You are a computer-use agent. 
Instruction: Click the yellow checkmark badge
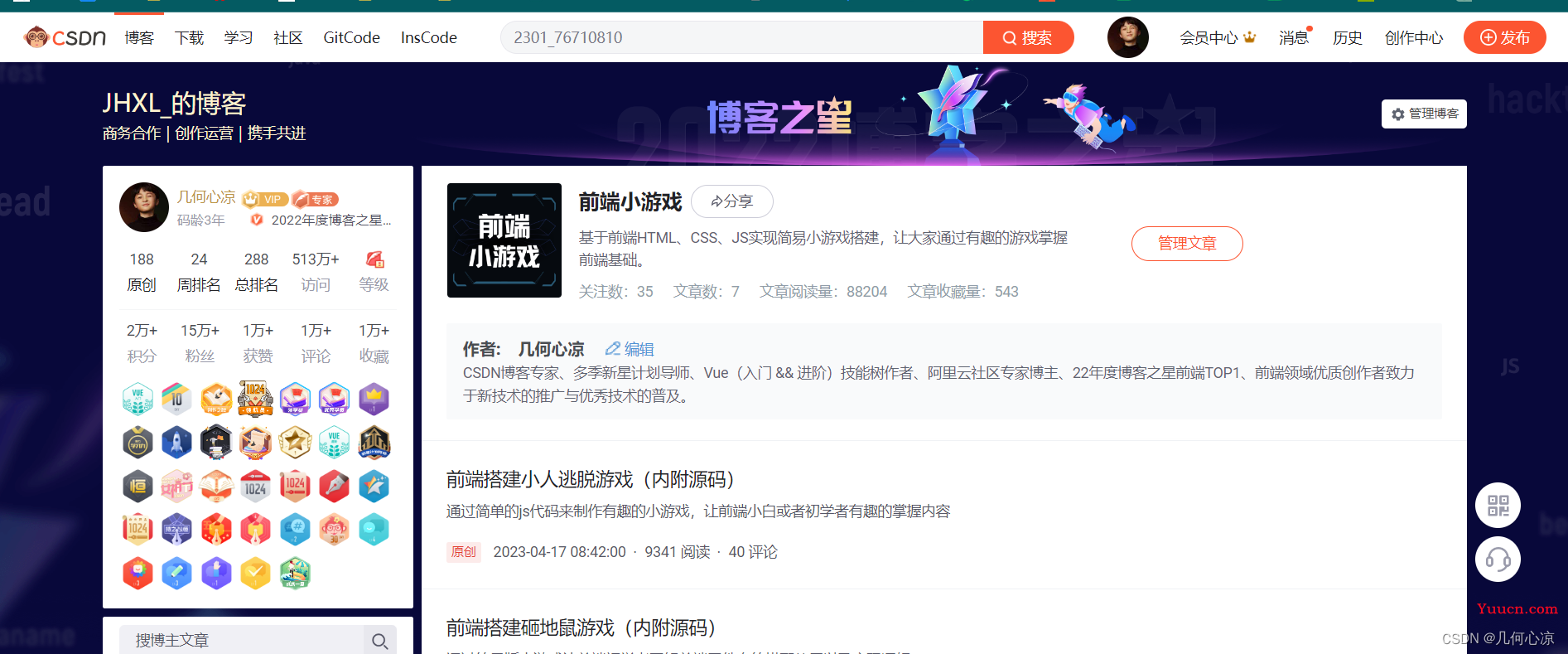pyautogui.click(x=255, y=573)
